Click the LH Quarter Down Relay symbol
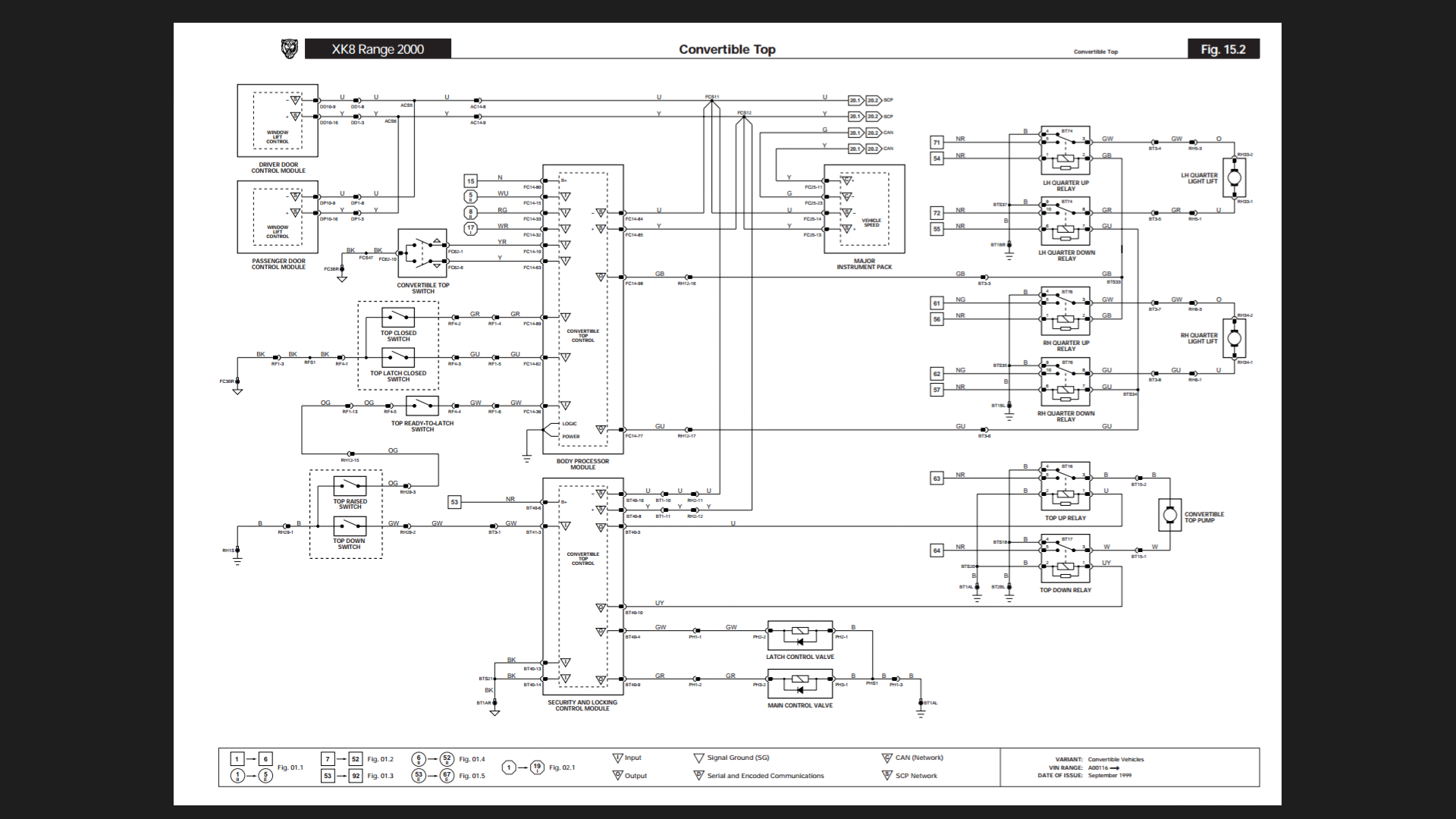 tap(1065, 221)
